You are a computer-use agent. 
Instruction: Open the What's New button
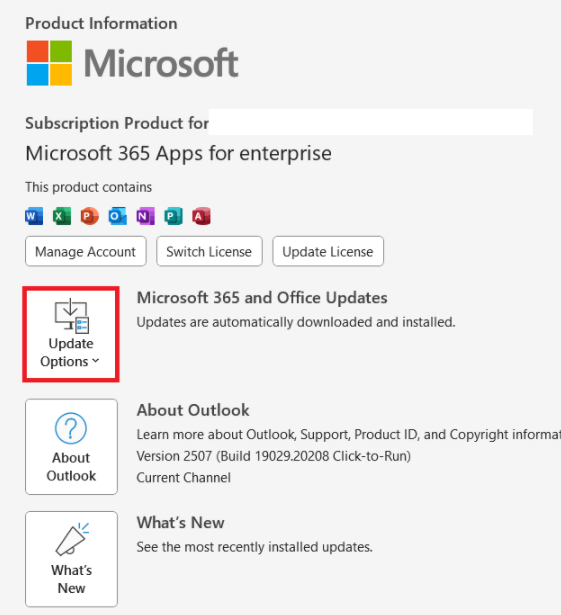click(71, 559)
